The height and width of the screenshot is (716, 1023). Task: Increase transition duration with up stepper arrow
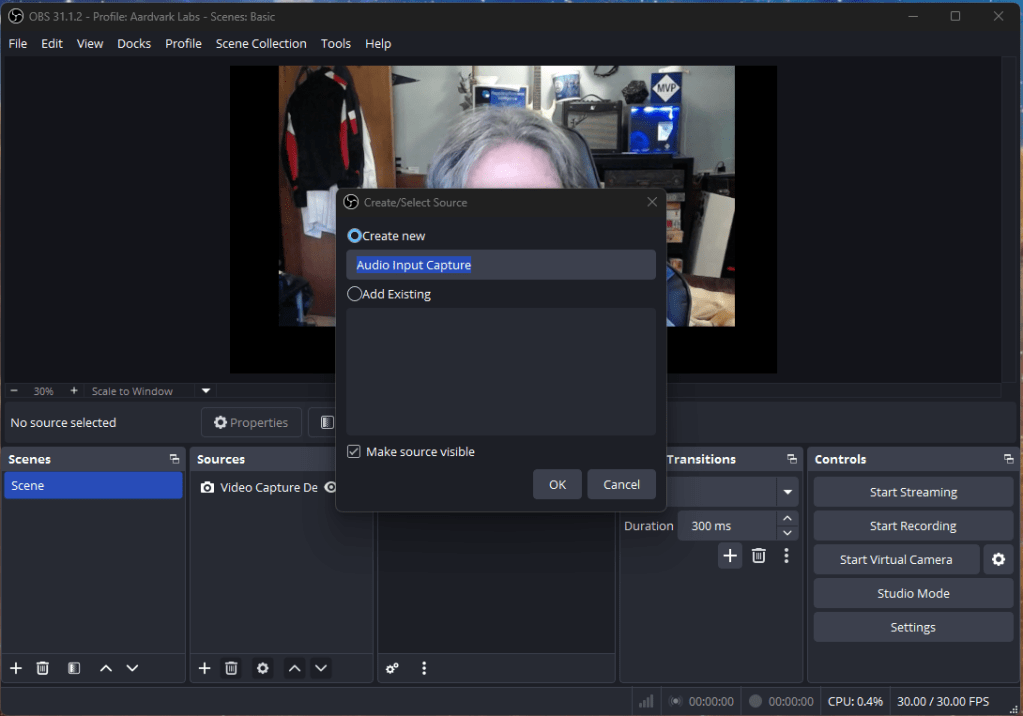[788, 518]
